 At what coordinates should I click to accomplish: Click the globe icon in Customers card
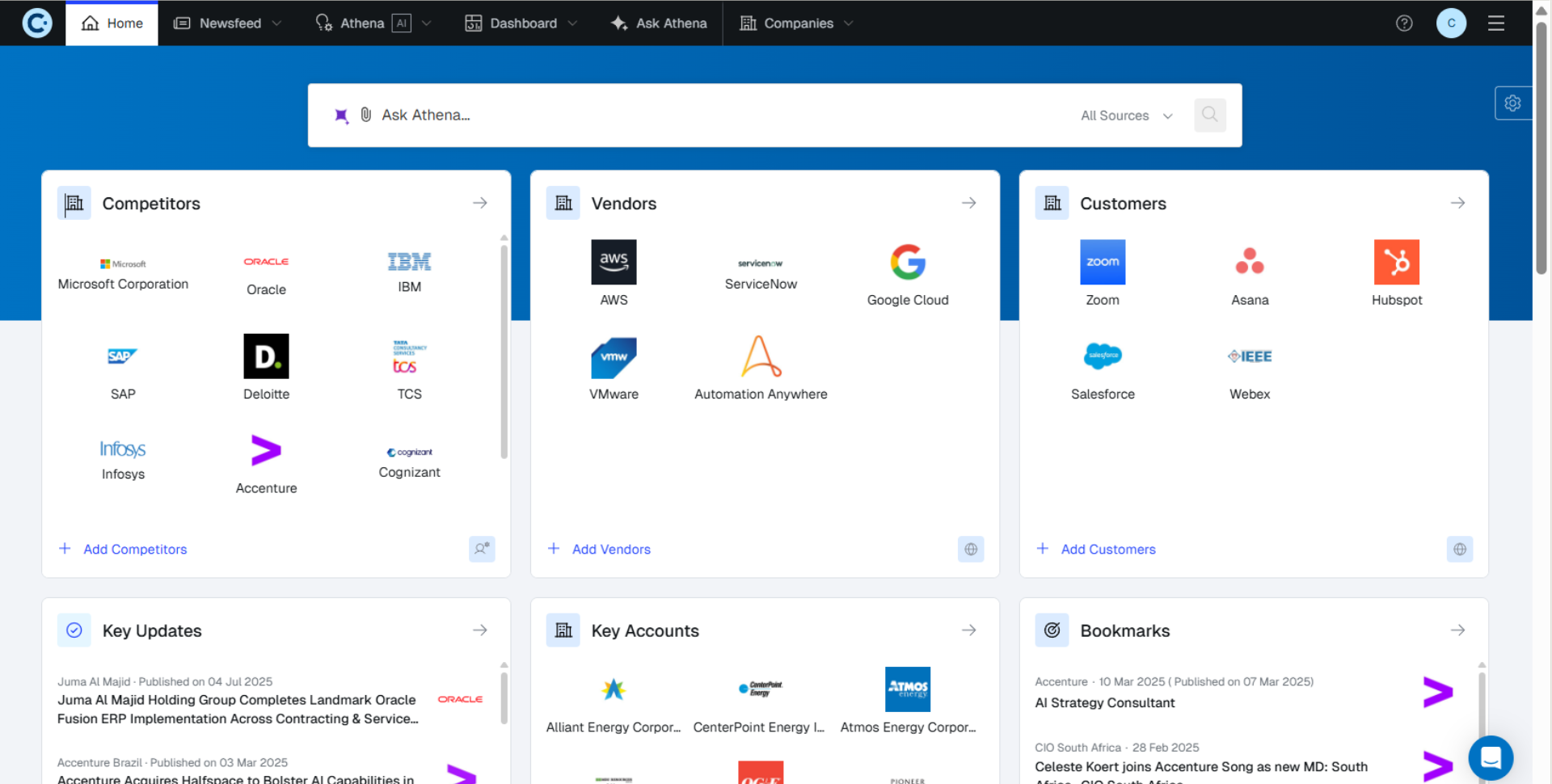click(x=1459, y=550)
